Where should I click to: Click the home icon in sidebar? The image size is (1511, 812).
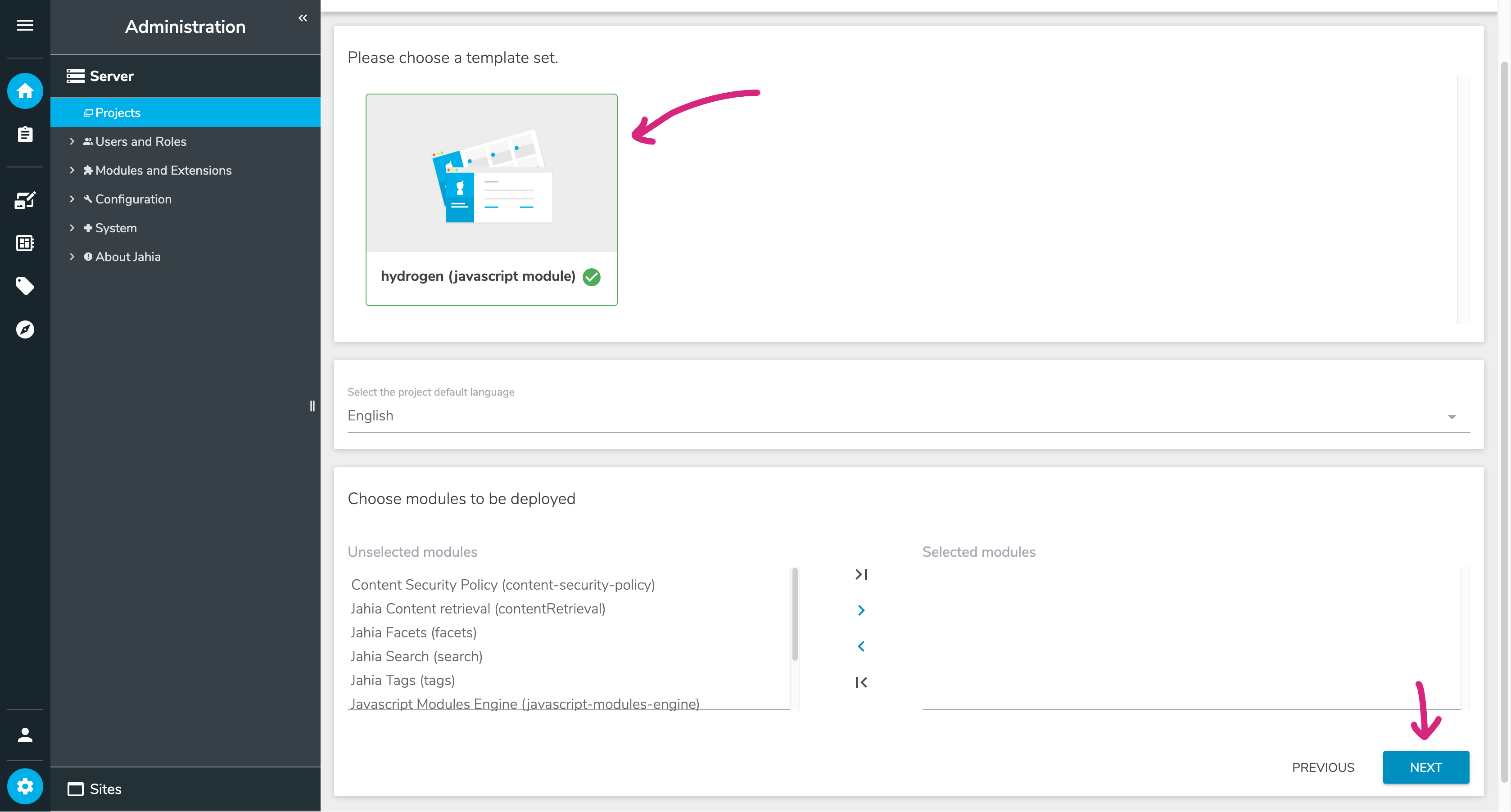[25, 91]
